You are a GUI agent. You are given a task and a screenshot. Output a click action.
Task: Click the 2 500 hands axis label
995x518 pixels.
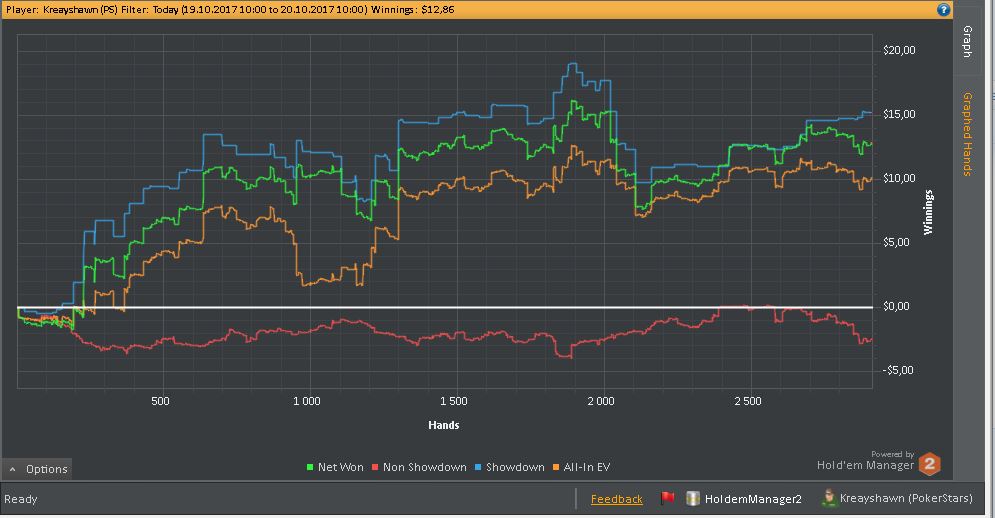748,401
